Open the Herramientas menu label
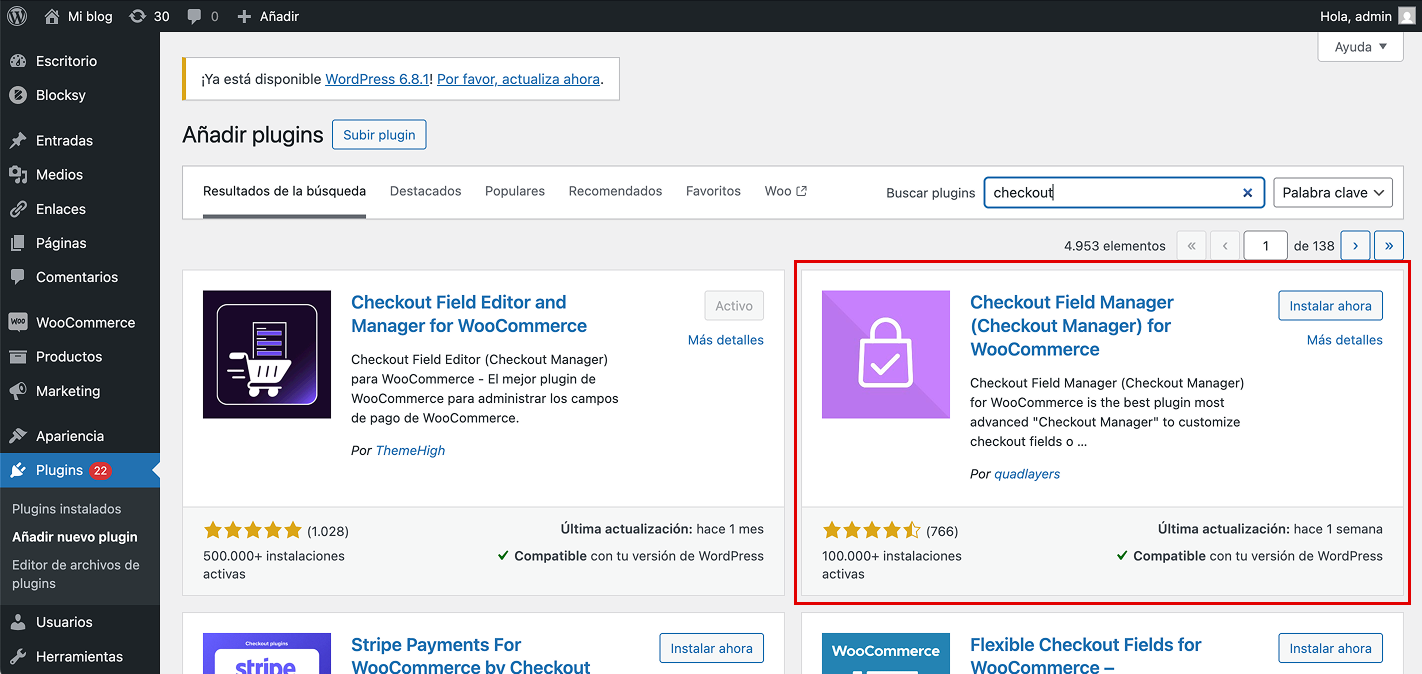Viewport: 1422px width, 674px height. [x=79, y=656]
